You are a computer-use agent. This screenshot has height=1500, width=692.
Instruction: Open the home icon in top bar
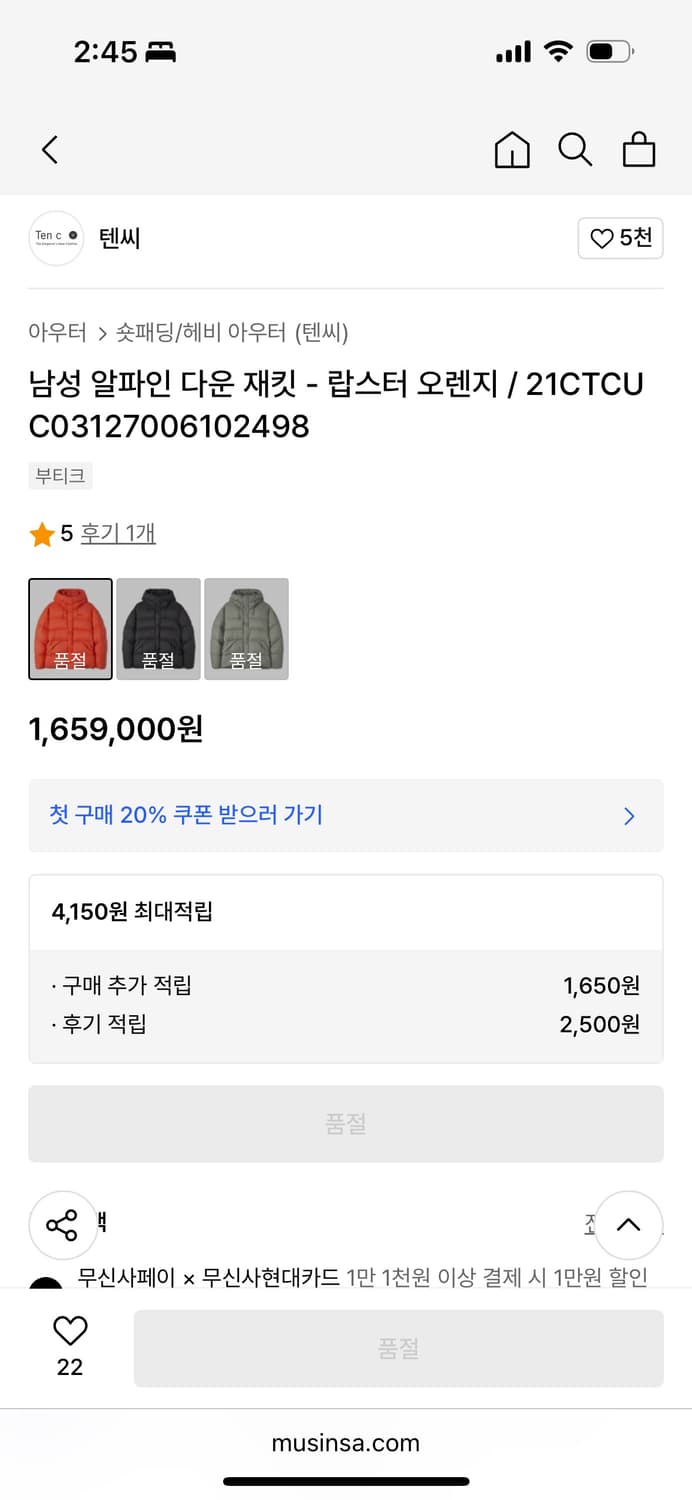point(512,149)
